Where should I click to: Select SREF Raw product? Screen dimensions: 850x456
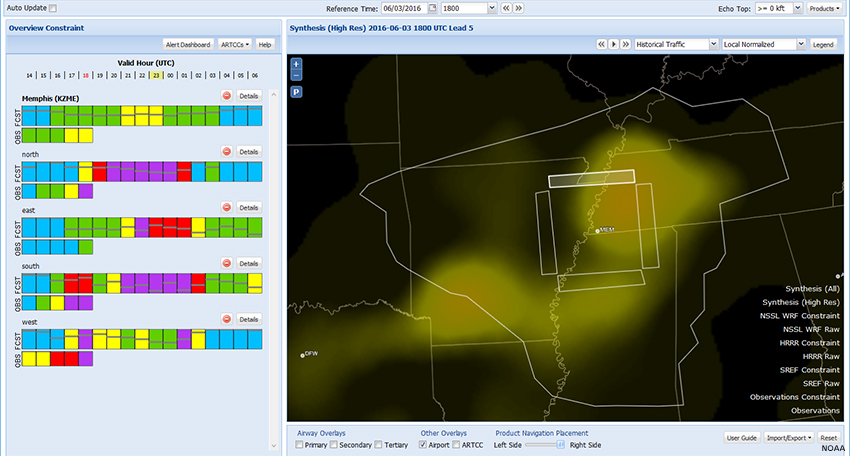pos(821,384)
